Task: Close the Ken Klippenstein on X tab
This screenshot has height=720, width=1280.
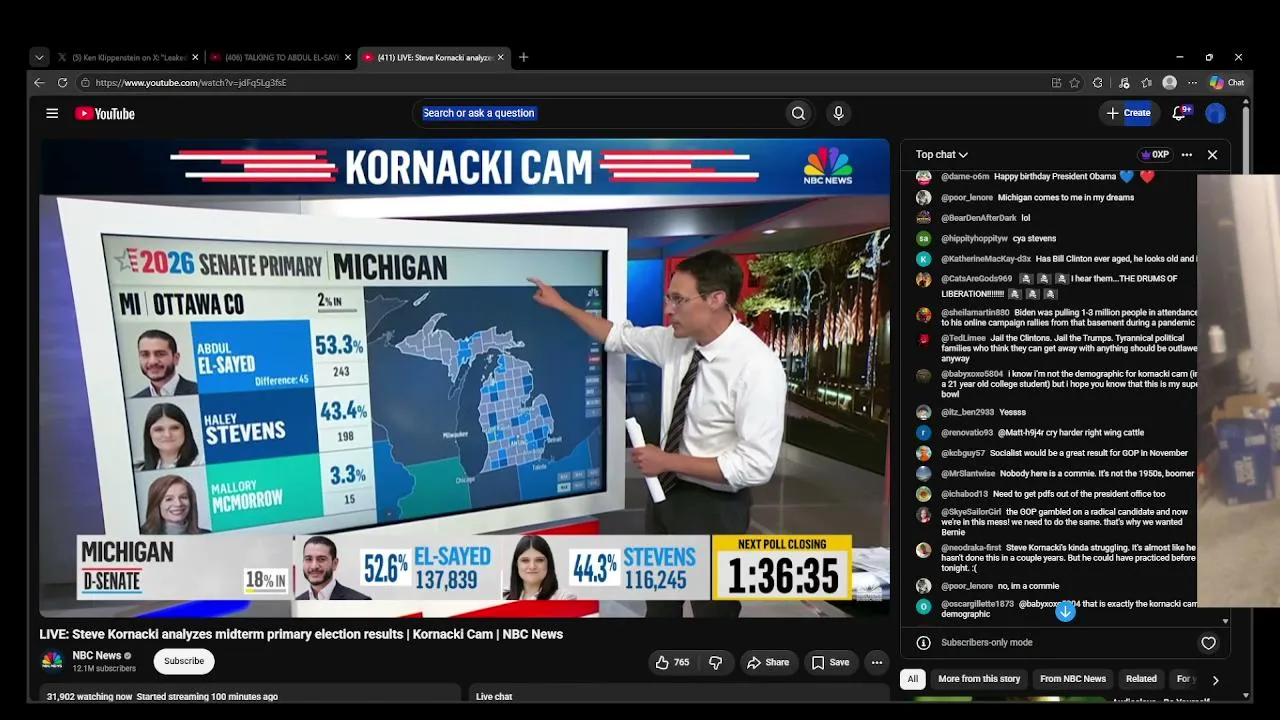Action: [195, 57]
